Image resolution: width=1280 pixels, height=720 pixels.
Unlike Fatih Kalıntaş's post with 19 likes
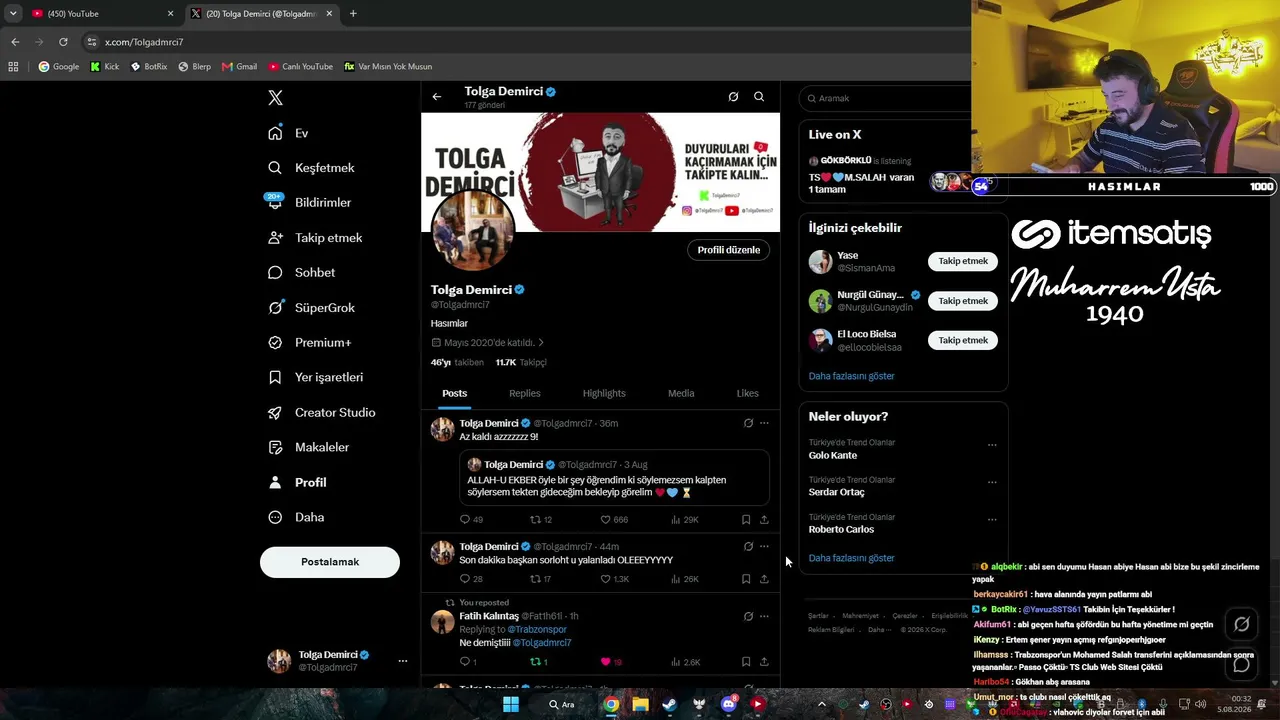611,662
